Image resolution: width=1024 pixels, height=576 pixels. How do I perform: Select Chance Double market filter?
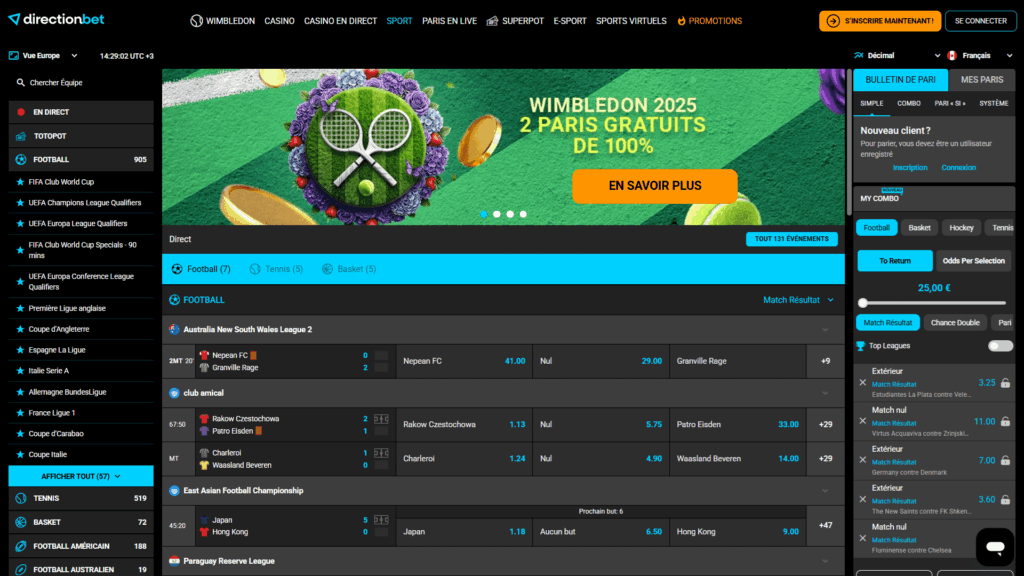pos(955,323)
